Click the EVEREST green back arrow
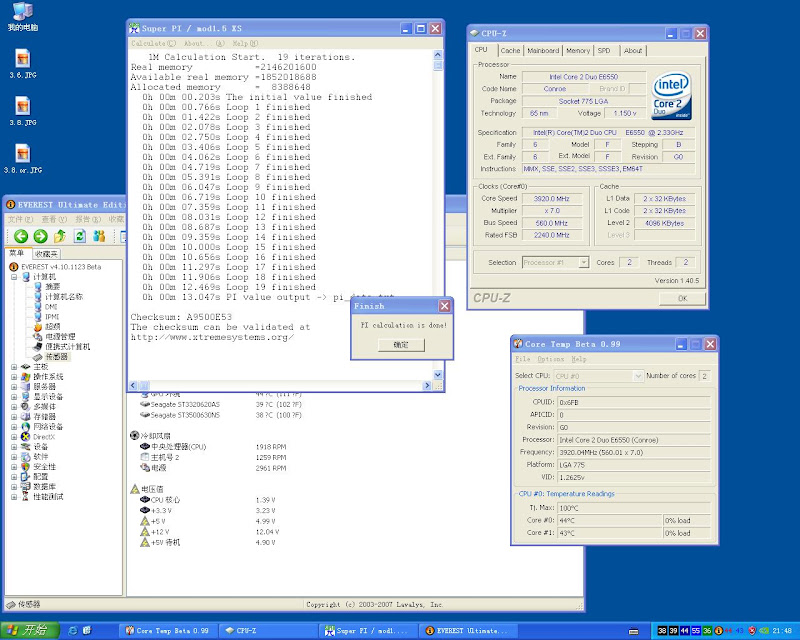Viewport: 800px width, 640px height. pyautogui.click(x=20, y=236)
